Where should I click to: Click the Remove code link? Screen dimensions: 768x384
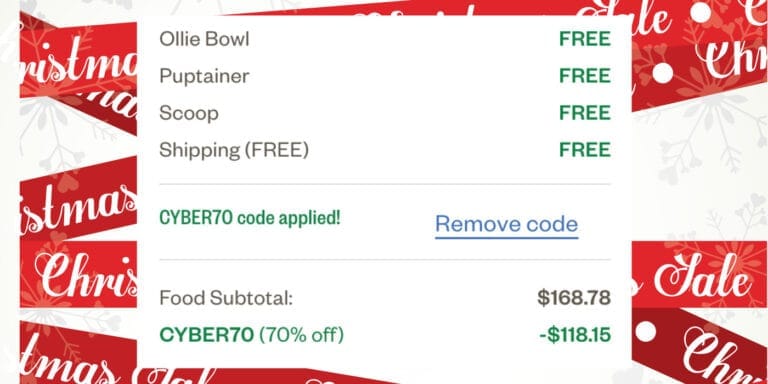click(x=506, y=224)
